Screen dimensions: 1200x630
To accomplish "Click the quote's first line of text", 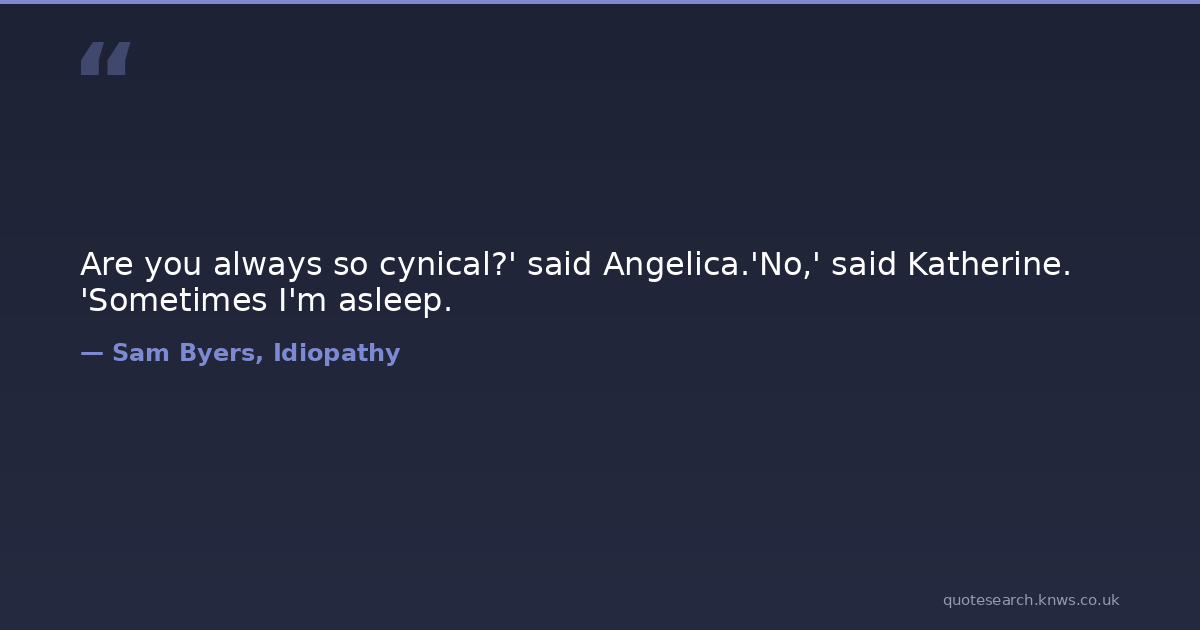I will click(x=575, y=265).
